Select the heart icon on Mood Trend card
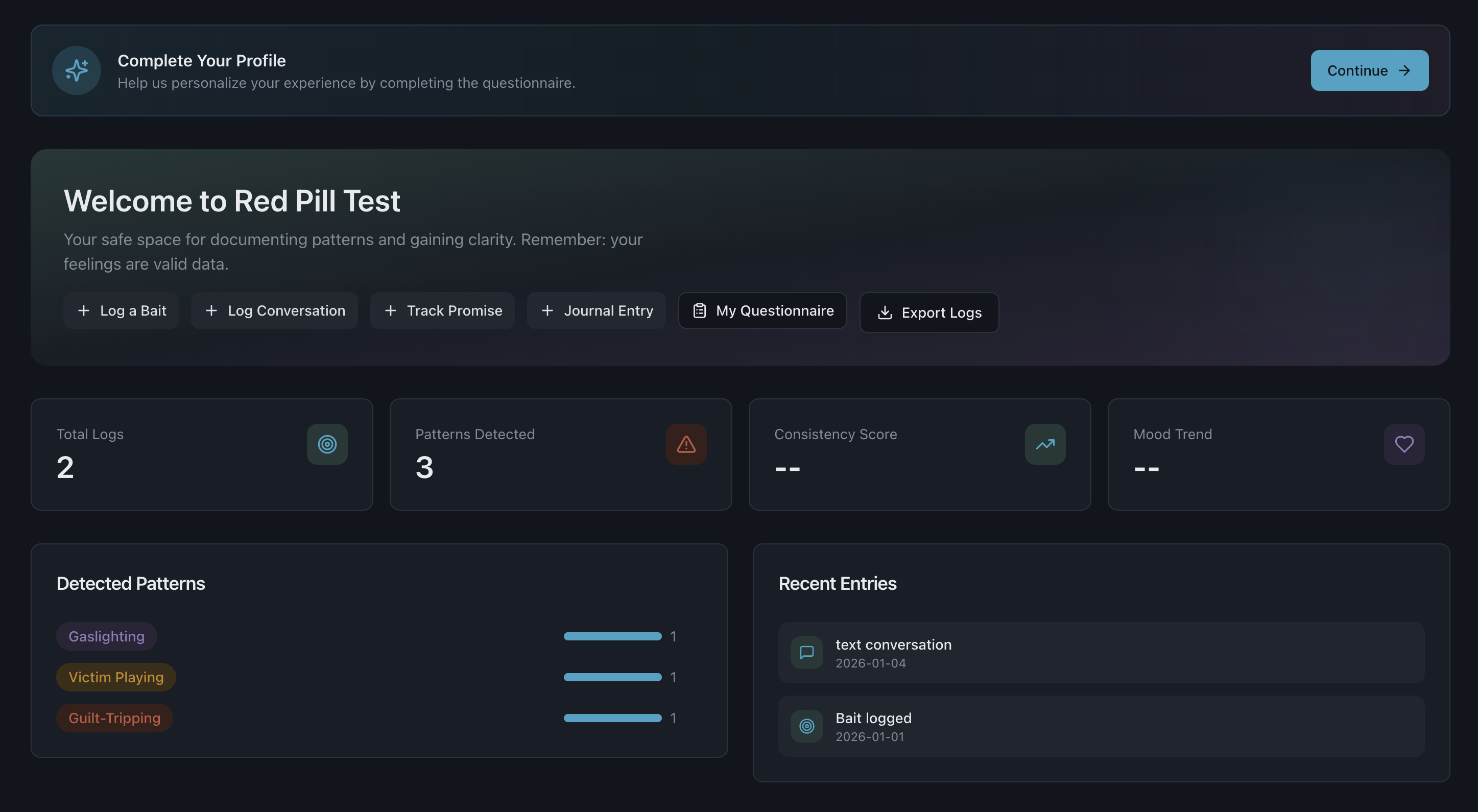The height and width of the screenshot is (812, 1478). pyautogui.click(x=1403, y=444)
